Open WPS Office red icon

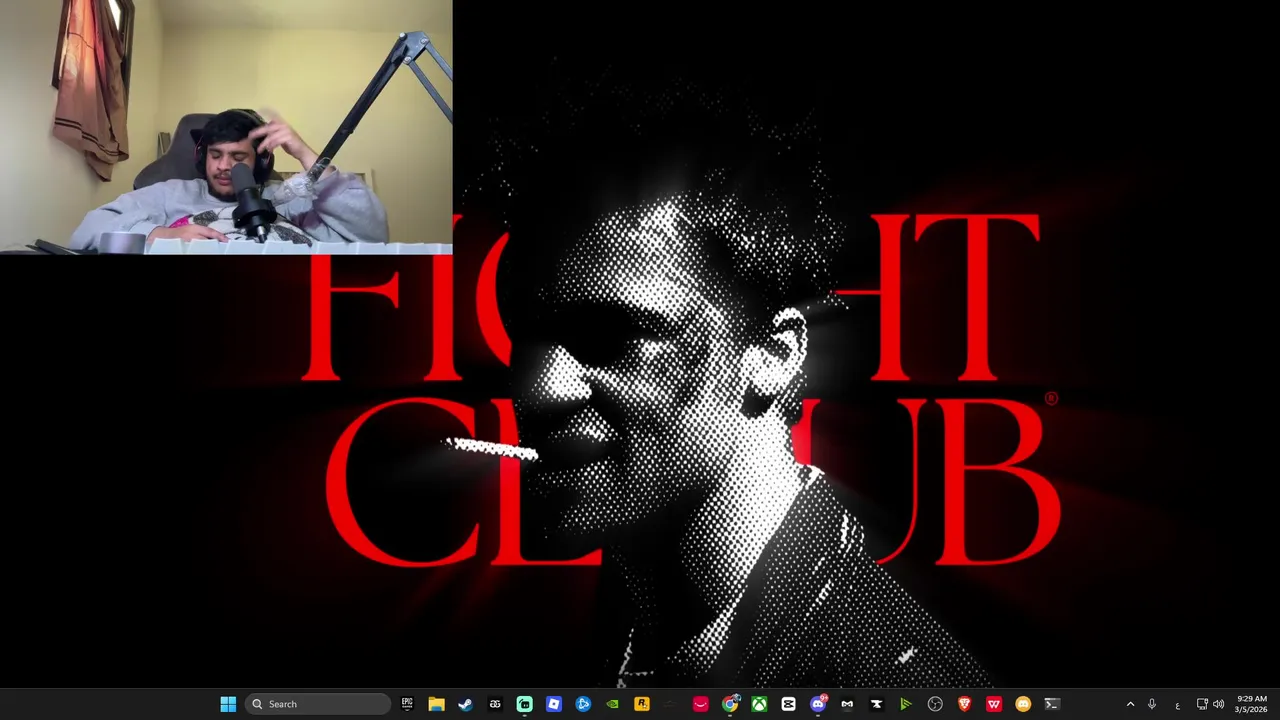click(x=993, y=704)
